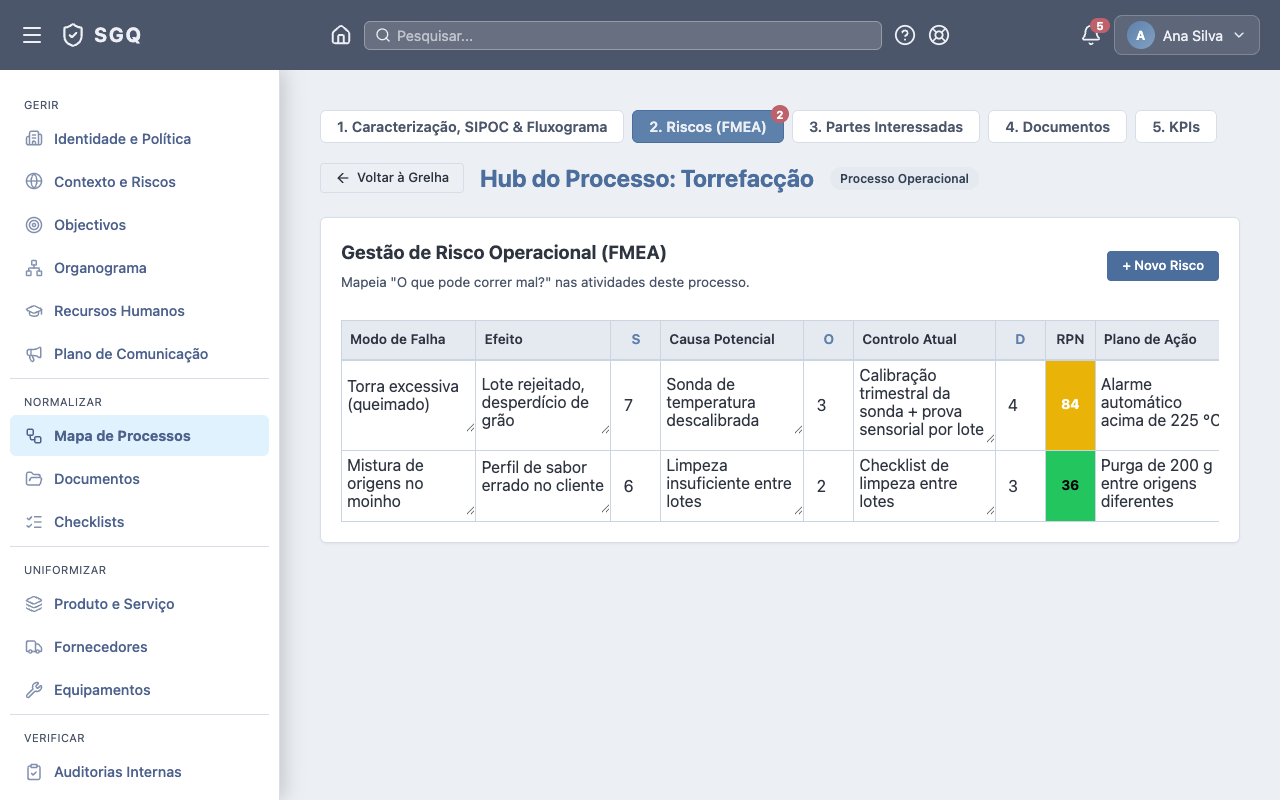1280x800 pixels.
Task: Edit detection value 4 field
Action: point(1020,405)
